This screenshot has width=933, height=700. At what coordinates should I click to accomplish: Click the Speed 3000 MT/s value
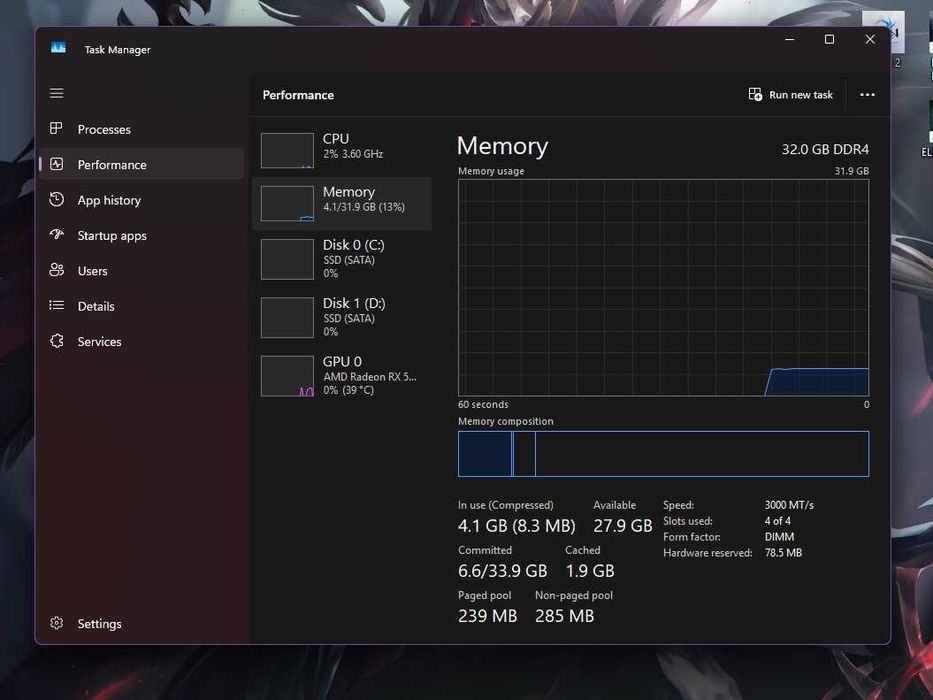(x=789, y=505)
